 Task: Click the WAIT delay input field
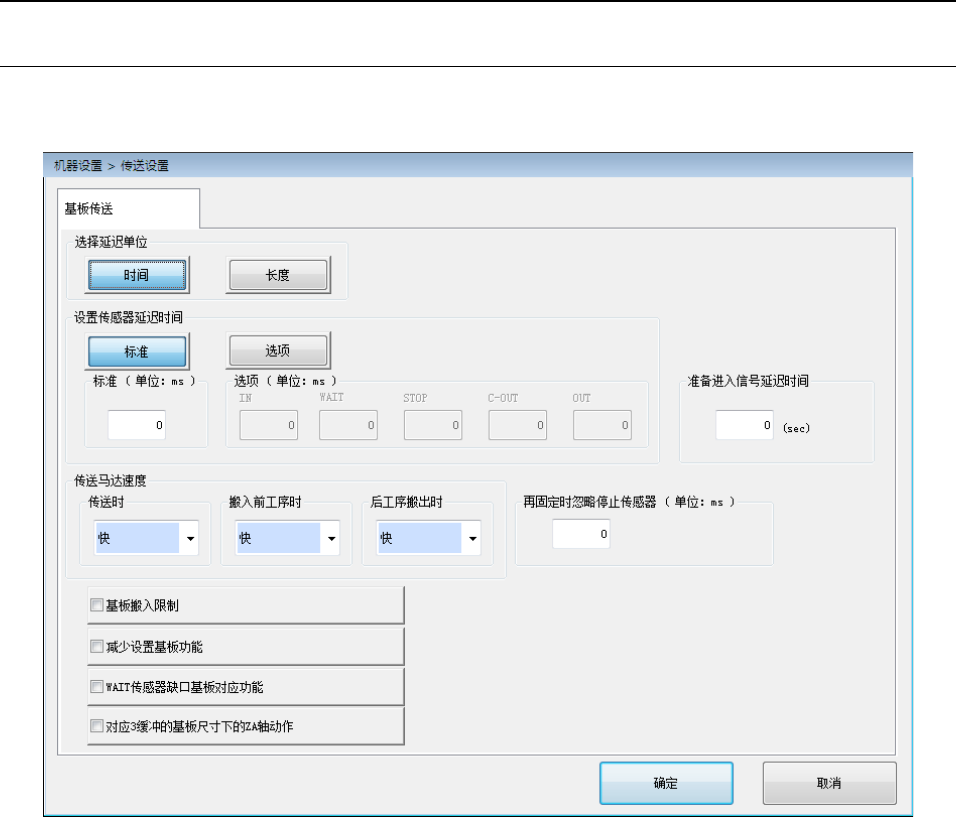click(348, 425)
